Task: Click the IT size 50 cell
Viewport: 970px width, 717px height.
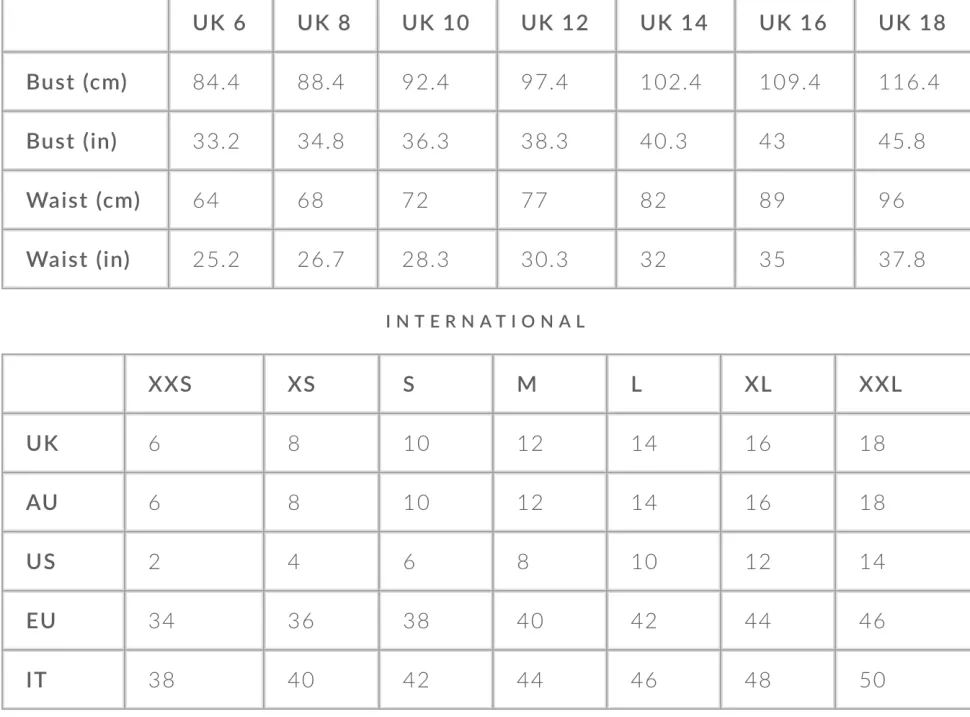Action: pyautogui.click(x=872, y=680)
